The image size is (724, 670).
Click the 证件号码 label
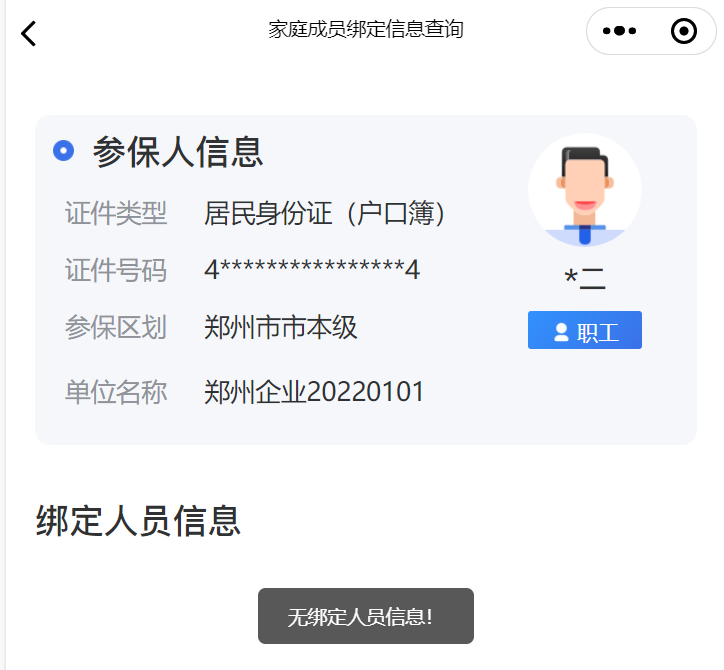pyautogui.click(x=116, y=270)
